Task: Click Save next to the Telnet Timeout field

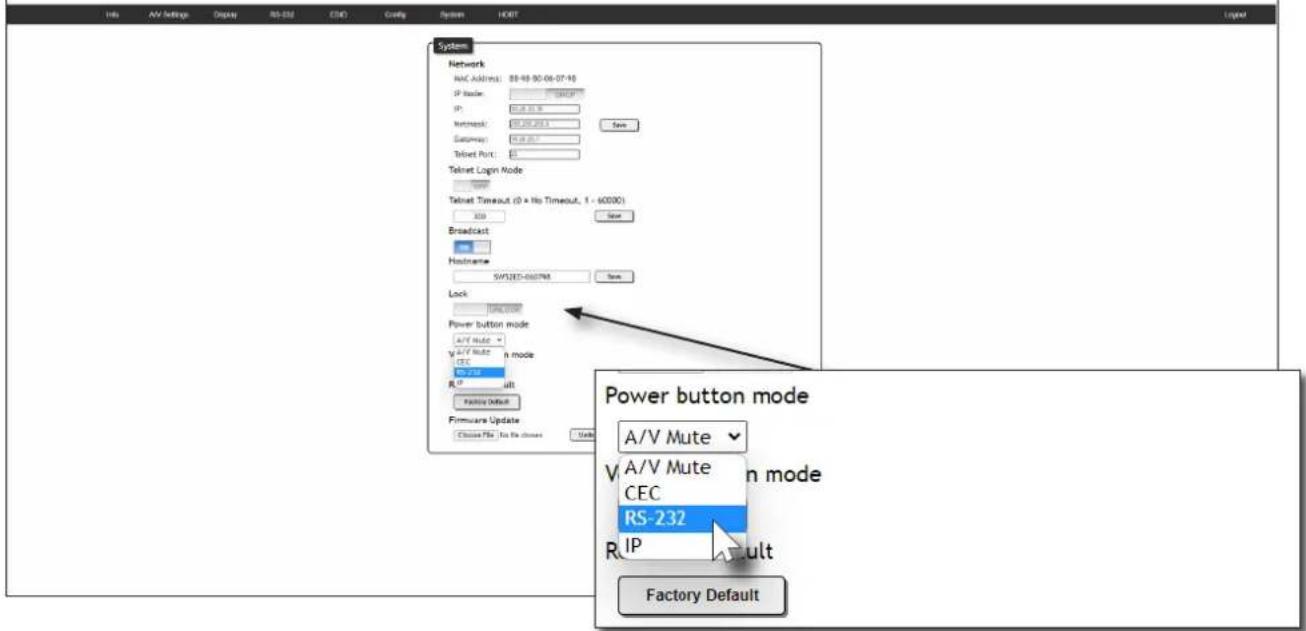Action: coord(614,215)
